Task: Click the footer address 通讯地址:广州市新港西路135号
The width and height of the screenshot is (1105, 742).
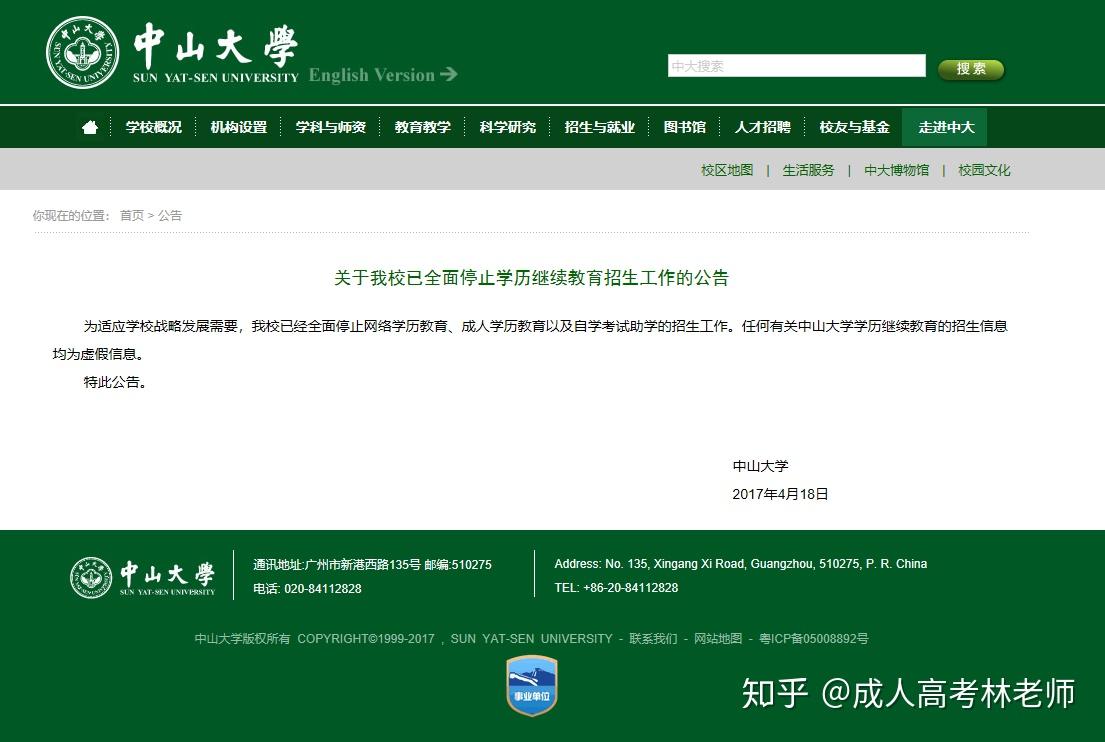Action: 337,564
